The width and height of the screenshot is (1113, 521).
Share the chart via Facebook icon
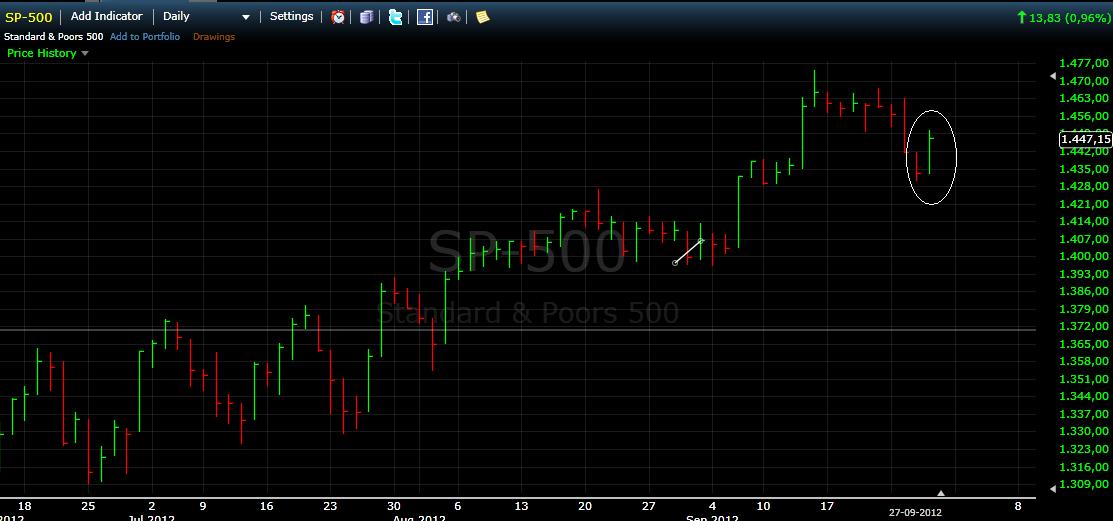[x=424, y=17]
